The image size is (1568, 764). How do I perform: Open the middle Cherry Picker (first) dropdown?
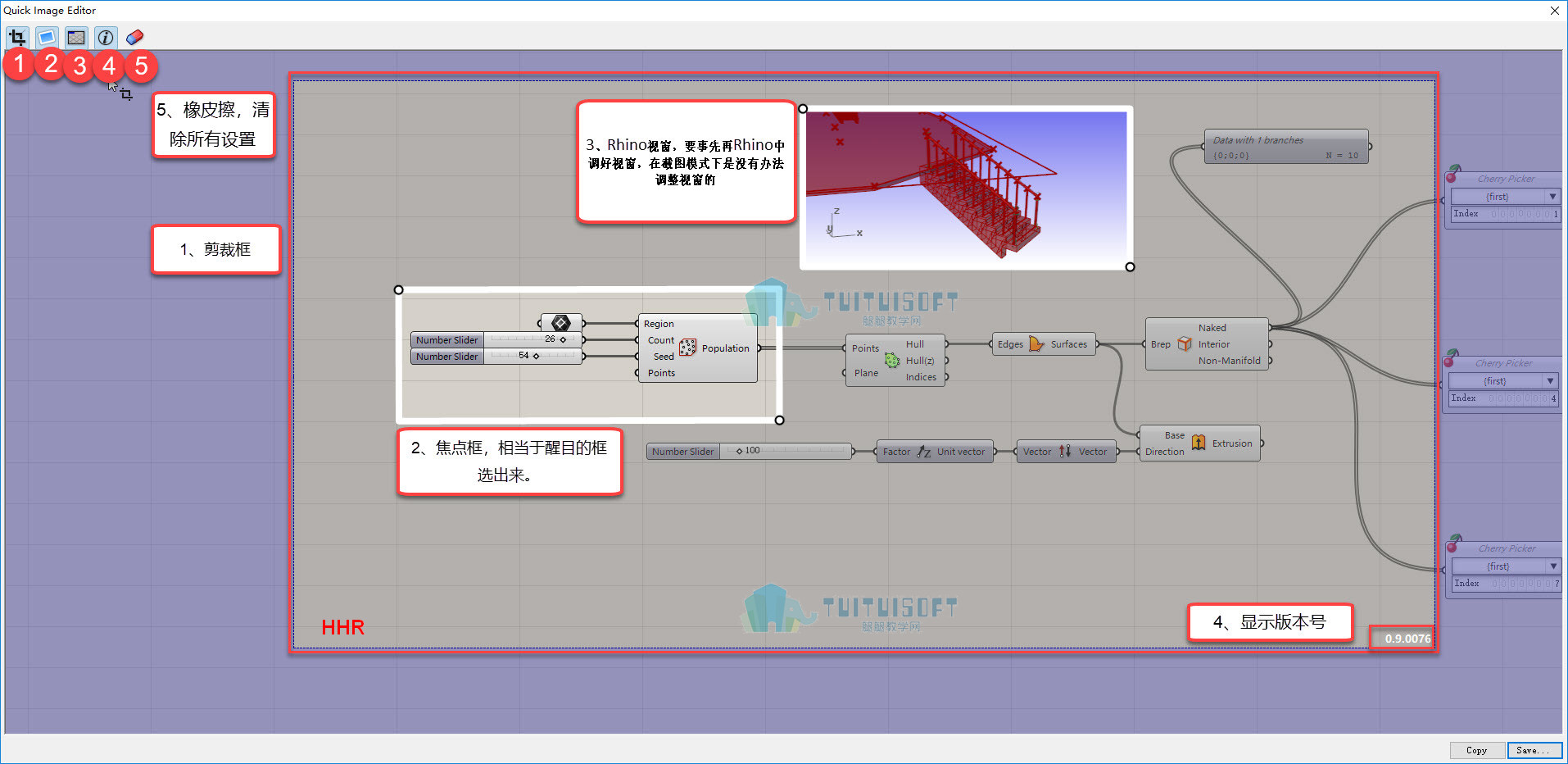1502,381
